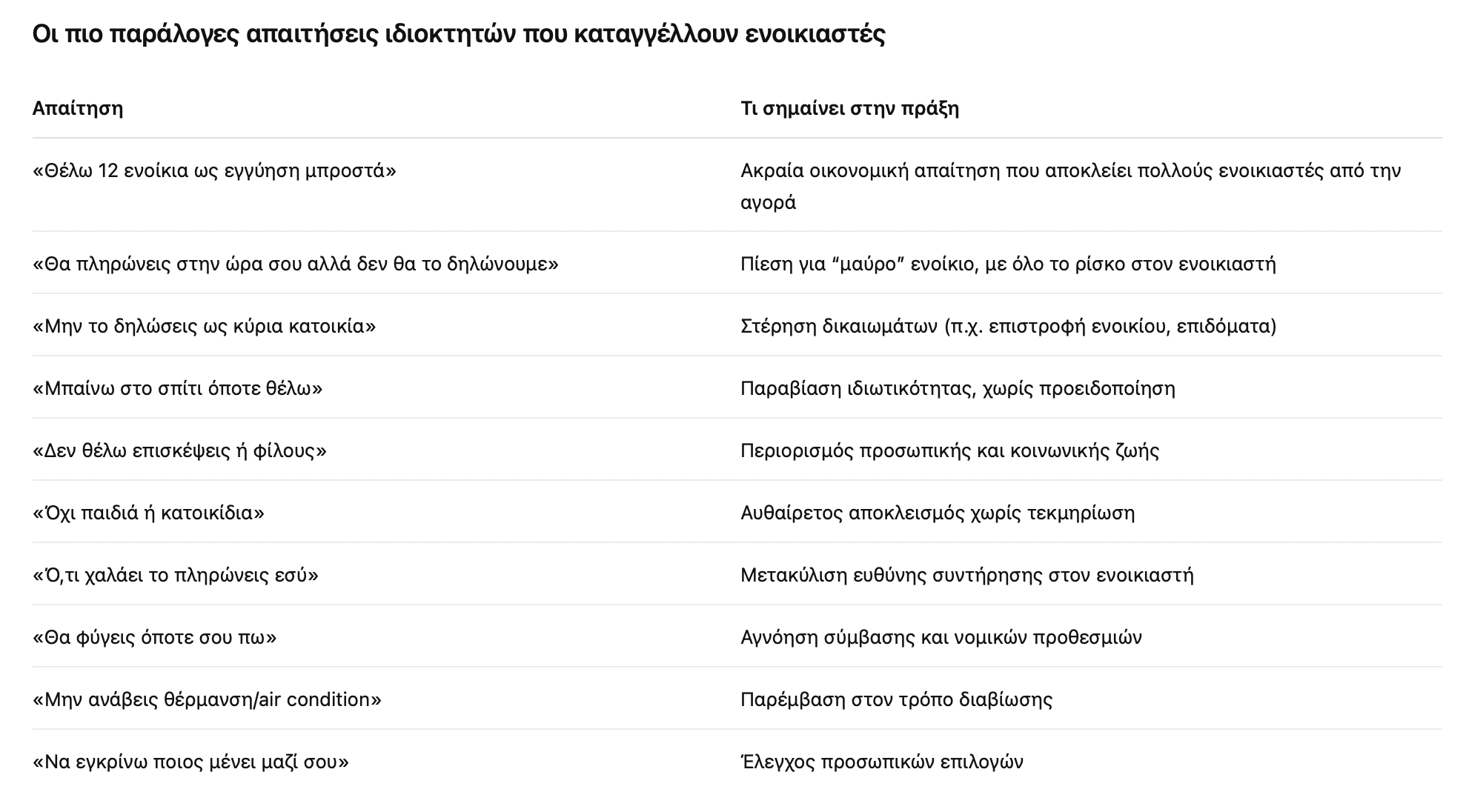
Task: Click the table title about unreasonable landlord demands
Action: point(459,34)
